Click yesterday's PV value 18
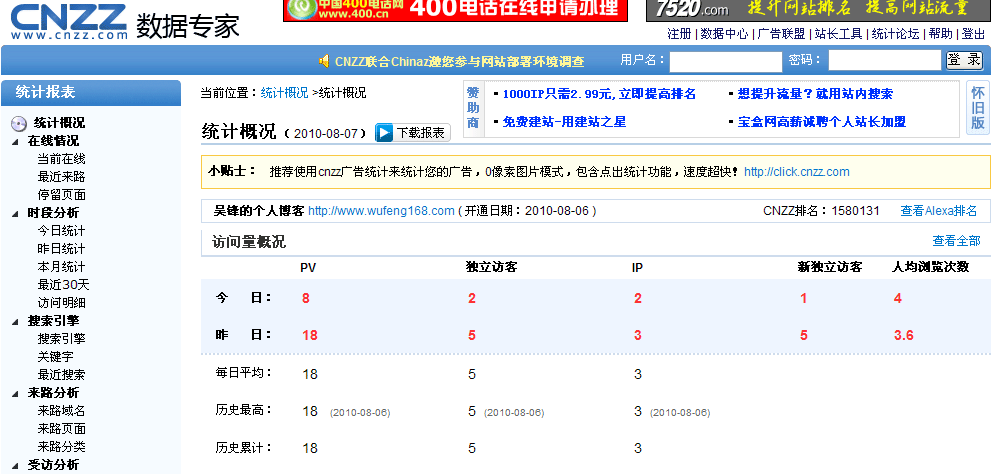The width and height of the screenshot is (995, 474). (x=310, y=335)
